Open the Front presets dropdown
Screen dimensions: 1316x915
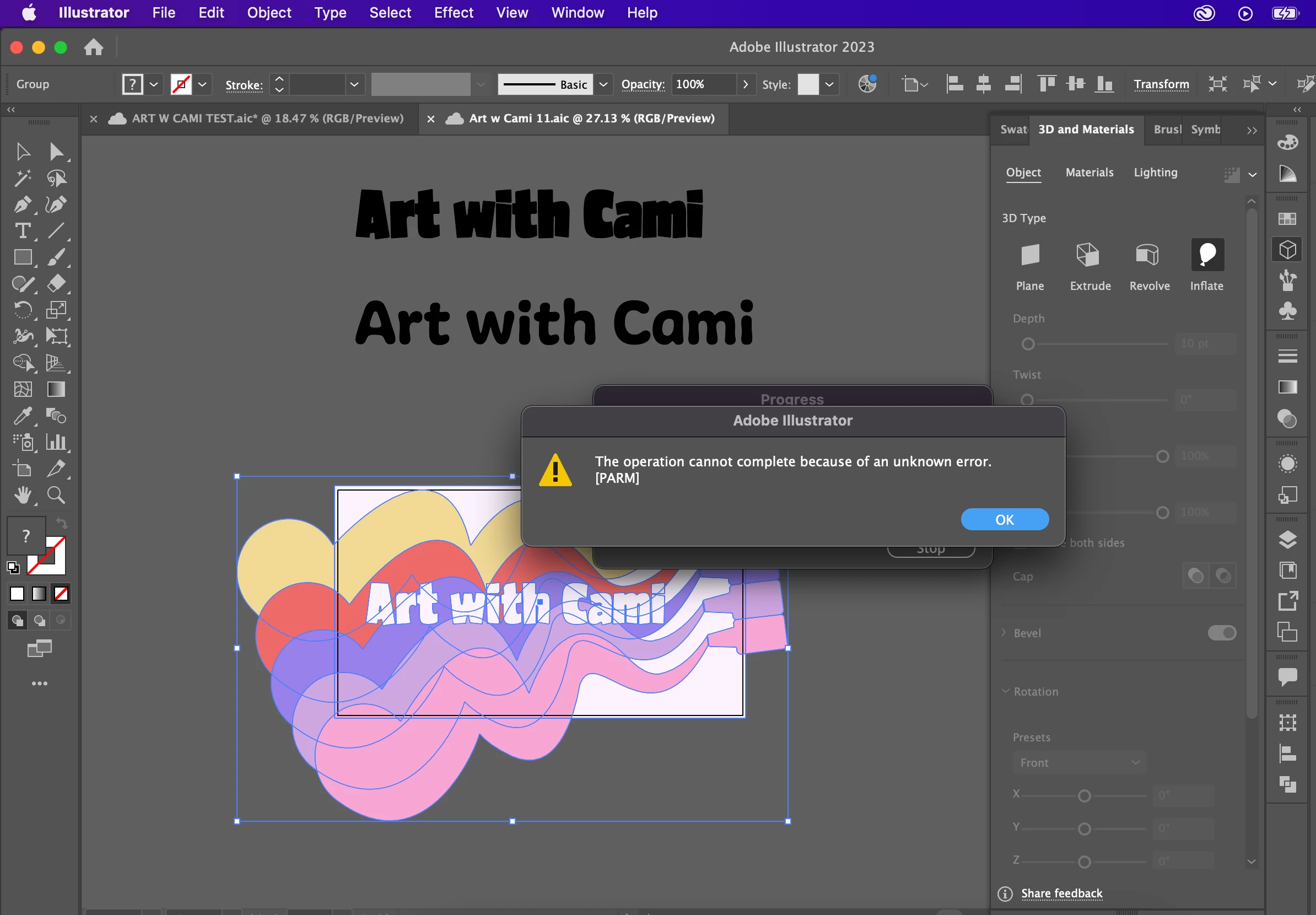point(1078,762)
